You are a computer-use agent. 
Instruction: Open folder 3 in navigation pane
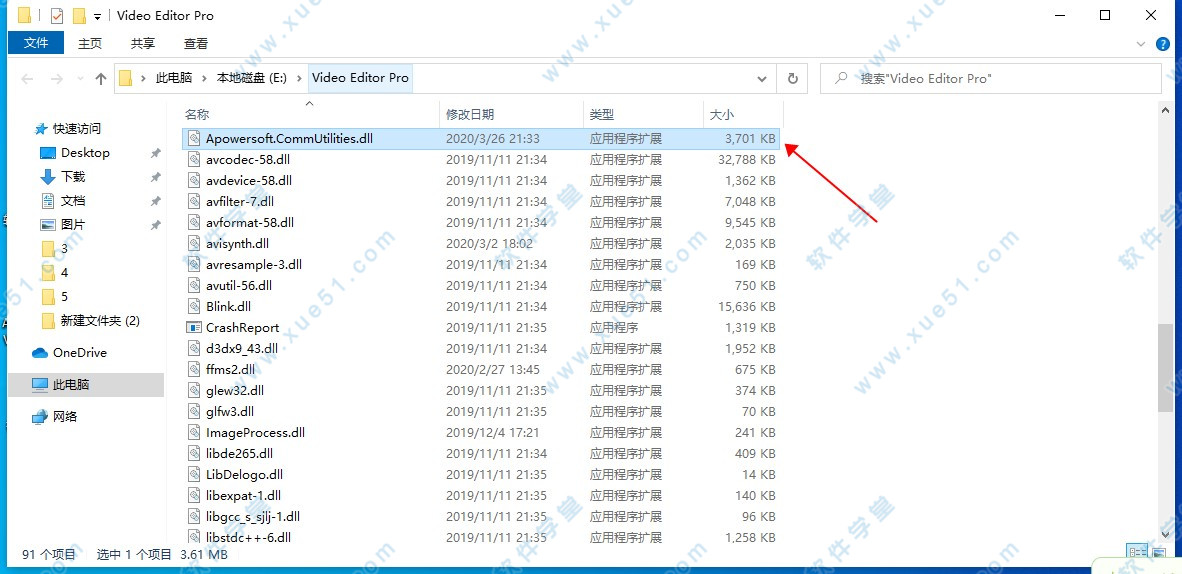click(64, 248)
